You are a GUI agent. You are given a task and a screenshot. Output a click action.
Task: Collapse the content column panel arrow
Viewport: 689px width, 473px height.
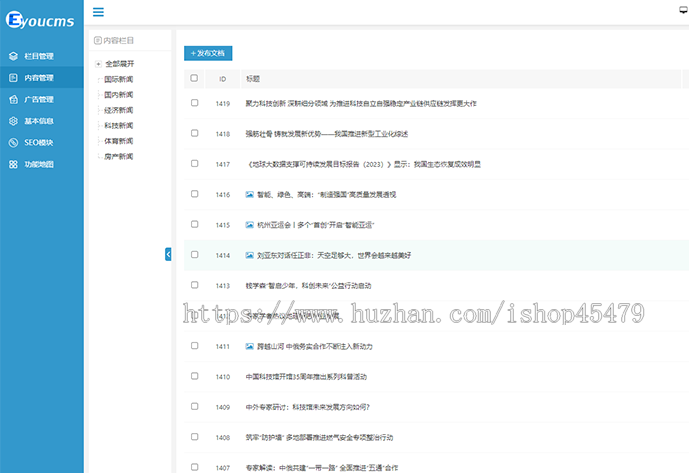coord(168,254)
